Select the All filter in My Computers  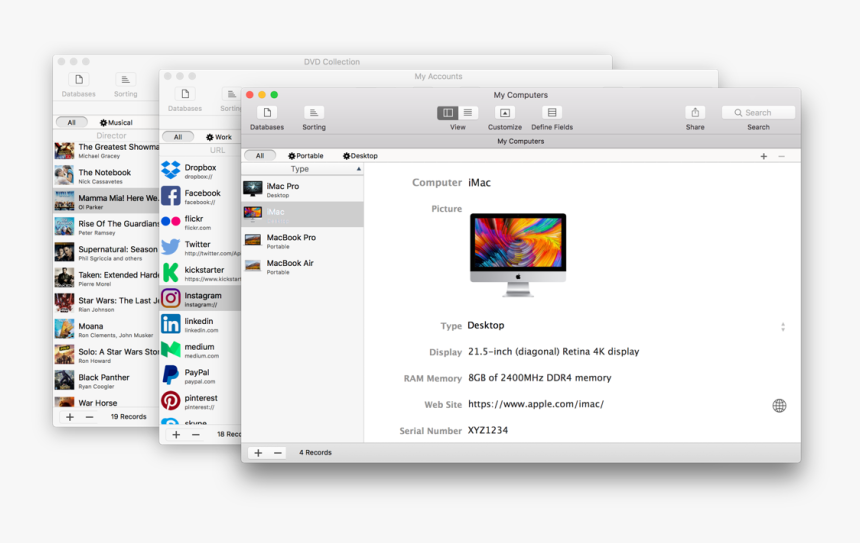pos(260,156)
